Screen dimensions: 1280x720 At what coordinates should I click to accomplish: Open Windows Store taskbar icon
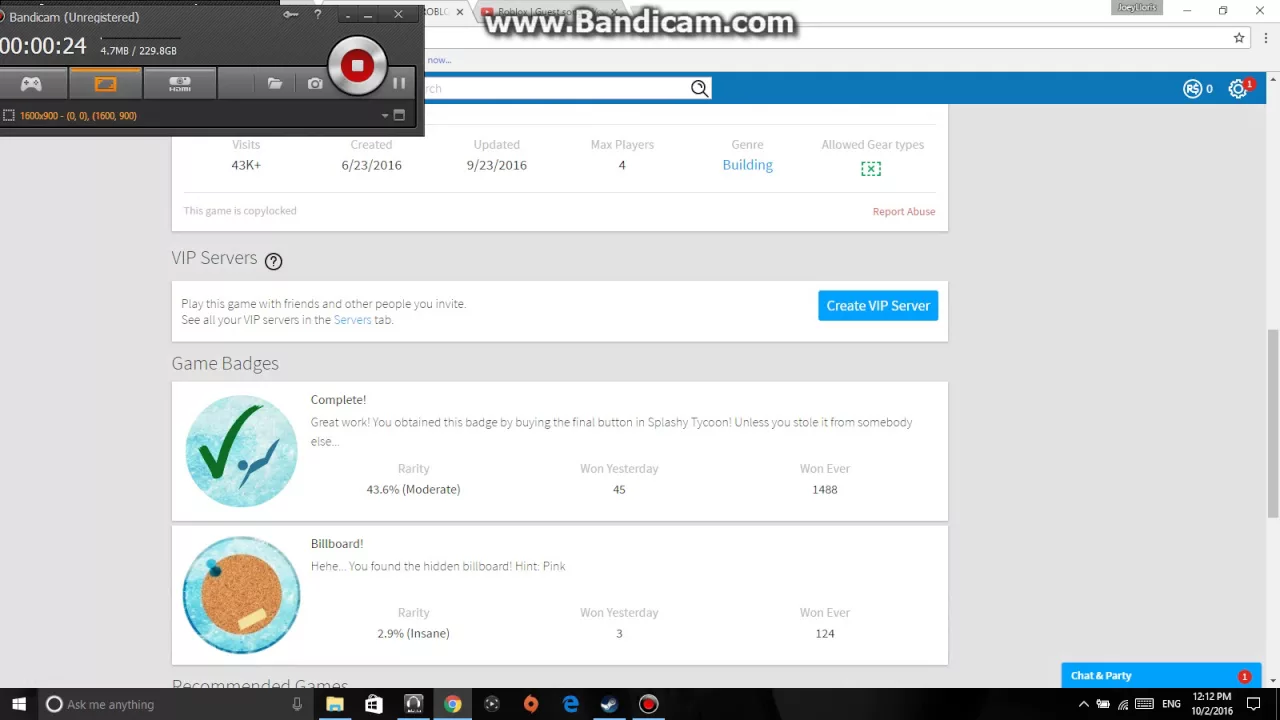(x=374, y=704)
